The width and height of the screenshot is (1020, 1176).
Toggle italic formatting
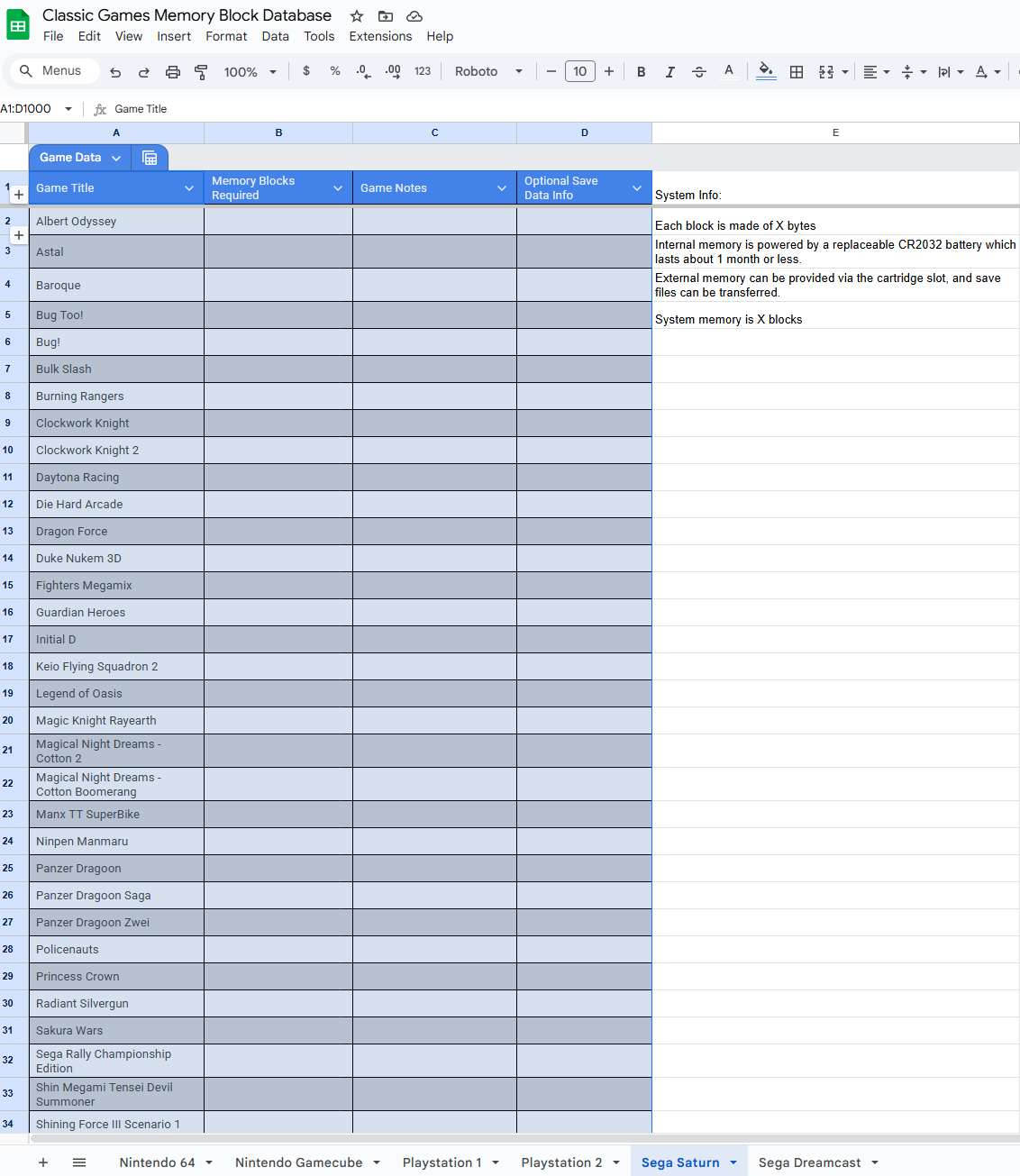pos(669,72)
